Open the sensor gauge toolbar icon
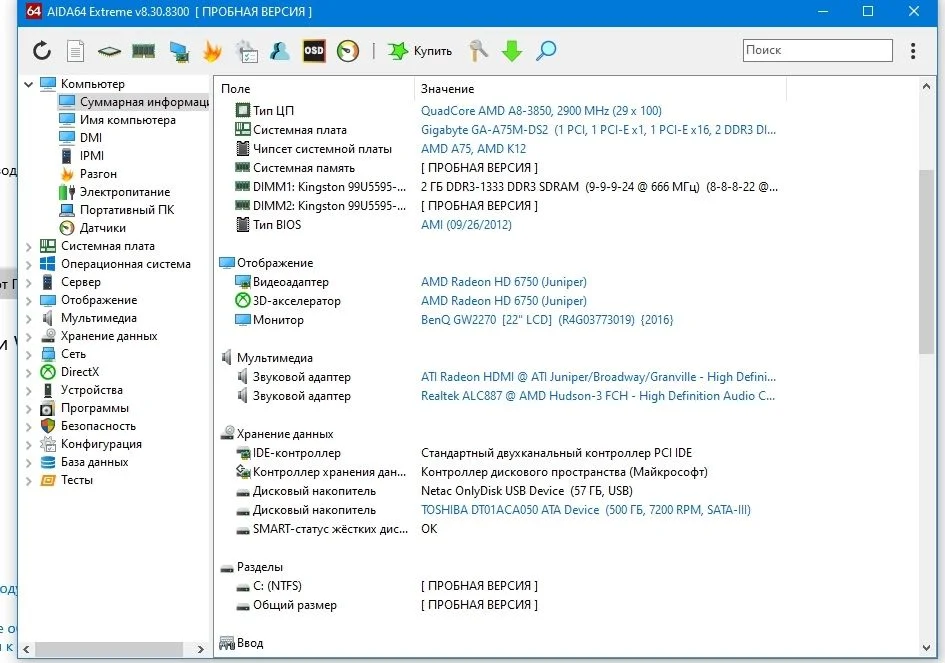945x663 pixels. coord(348,51)
